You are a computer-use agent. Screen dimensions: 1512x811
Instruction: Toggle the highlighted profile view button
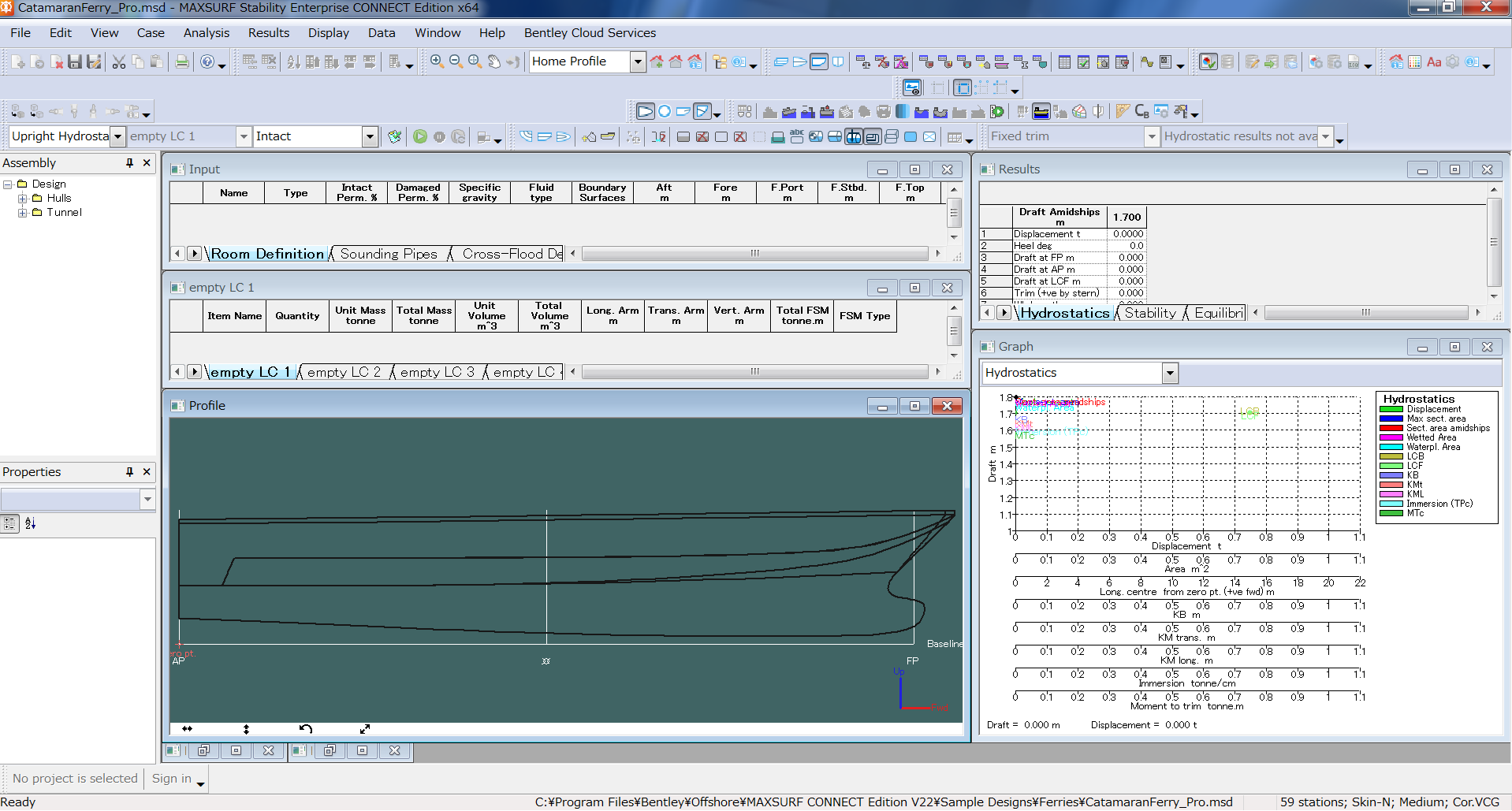point(819,61)
